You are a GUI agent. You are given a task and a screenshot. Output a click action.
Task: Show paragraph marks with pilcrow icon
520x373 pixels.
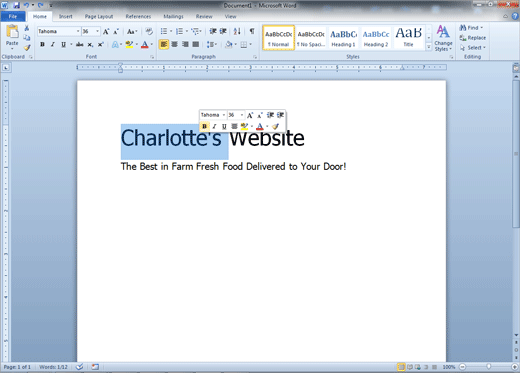coord(252,31)
